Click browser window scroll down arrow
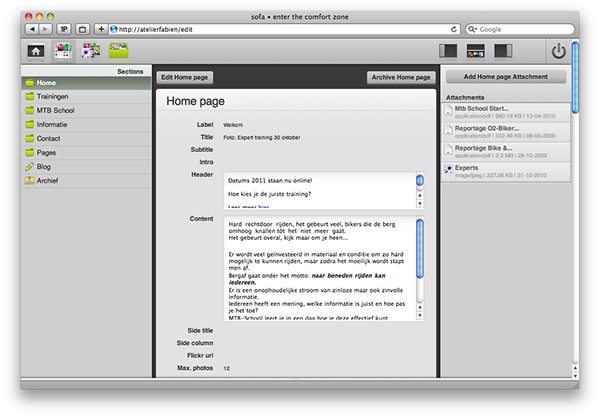The height and width of the screenshot is (416, 600). (575, 375)
